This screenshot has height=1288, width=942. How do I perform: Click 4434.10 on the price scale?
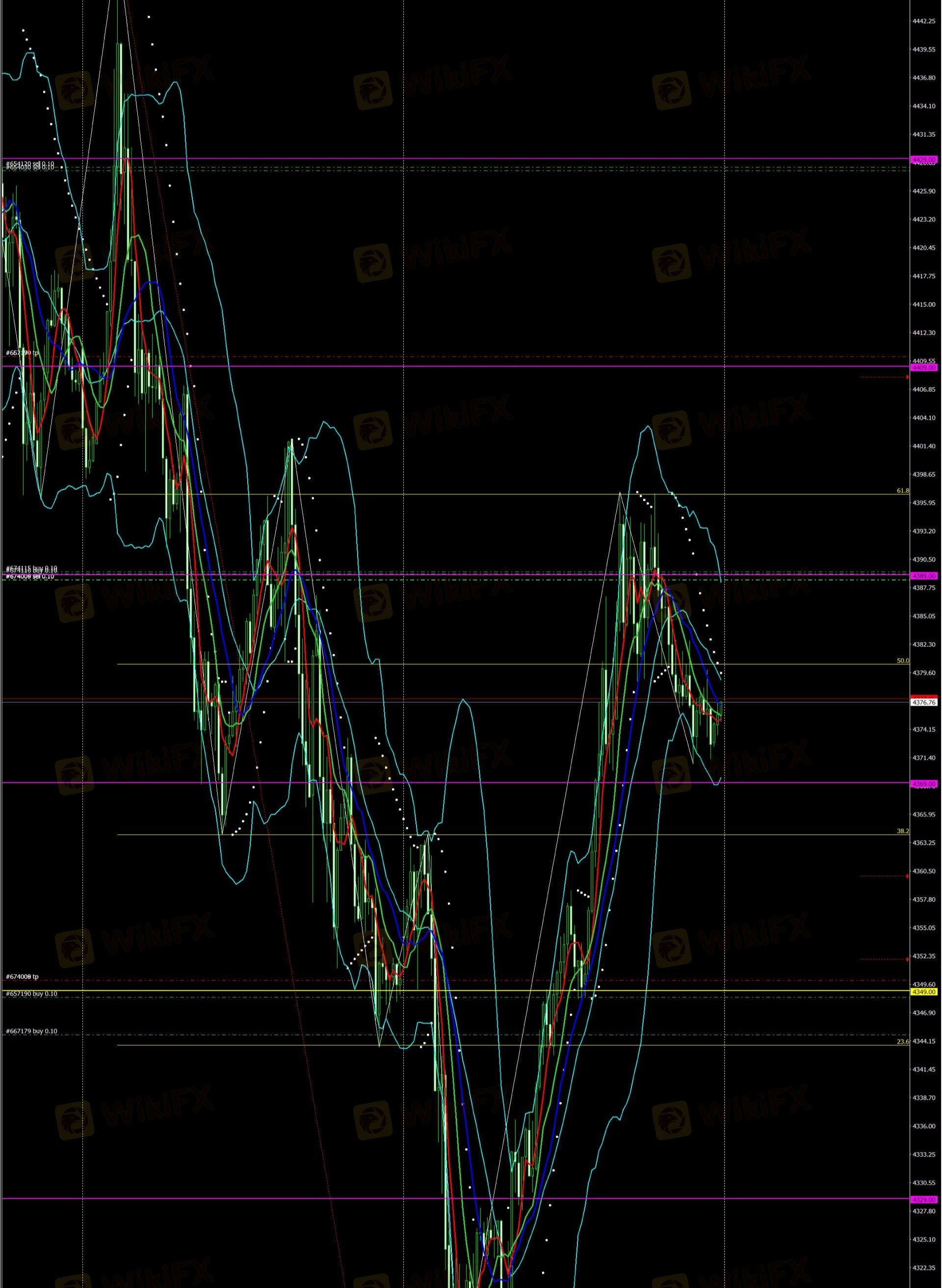[x=924, y=106]
